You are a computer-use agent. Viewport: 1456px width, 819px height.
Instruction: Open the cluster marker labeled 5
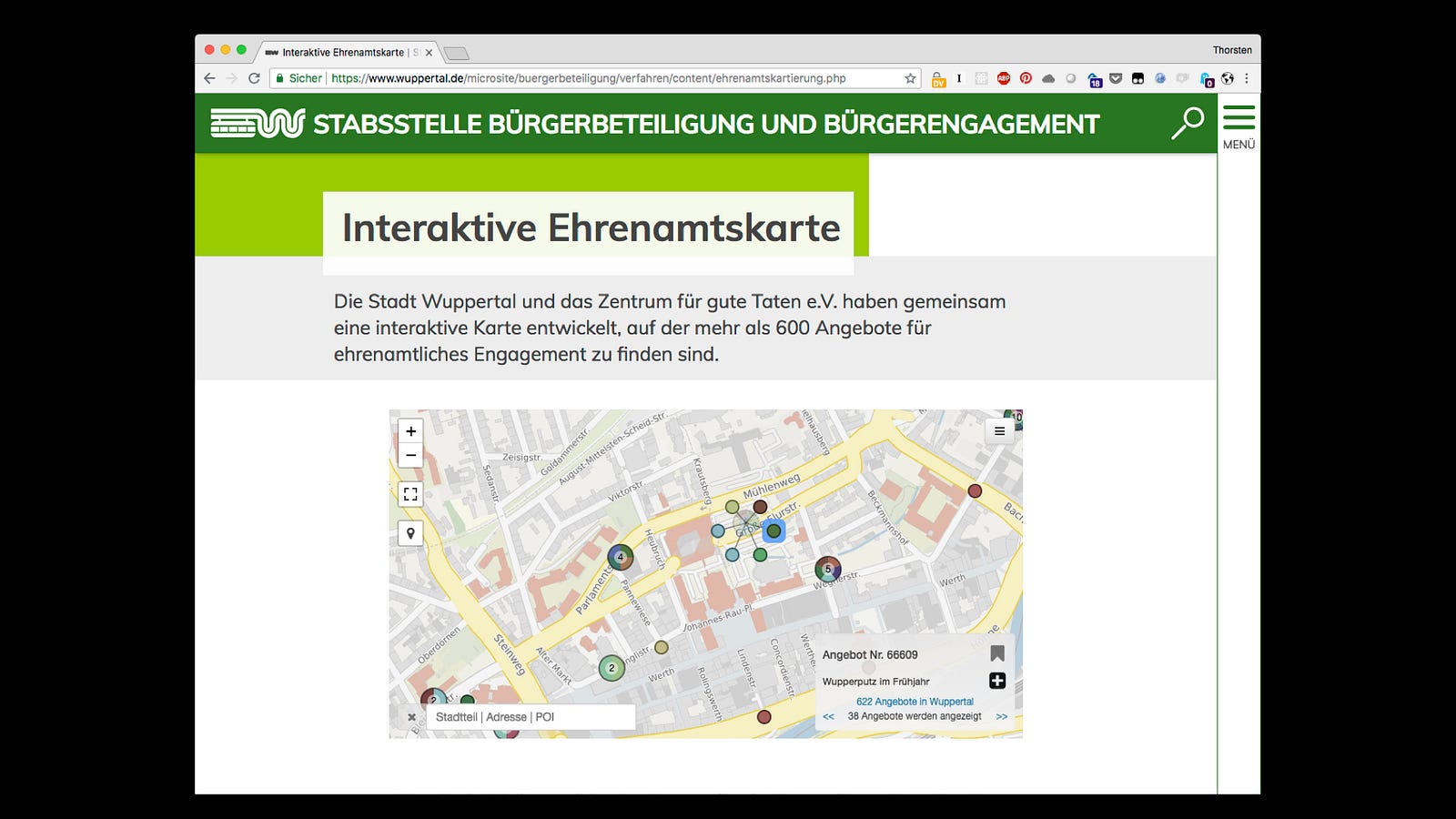pos(827,570)
